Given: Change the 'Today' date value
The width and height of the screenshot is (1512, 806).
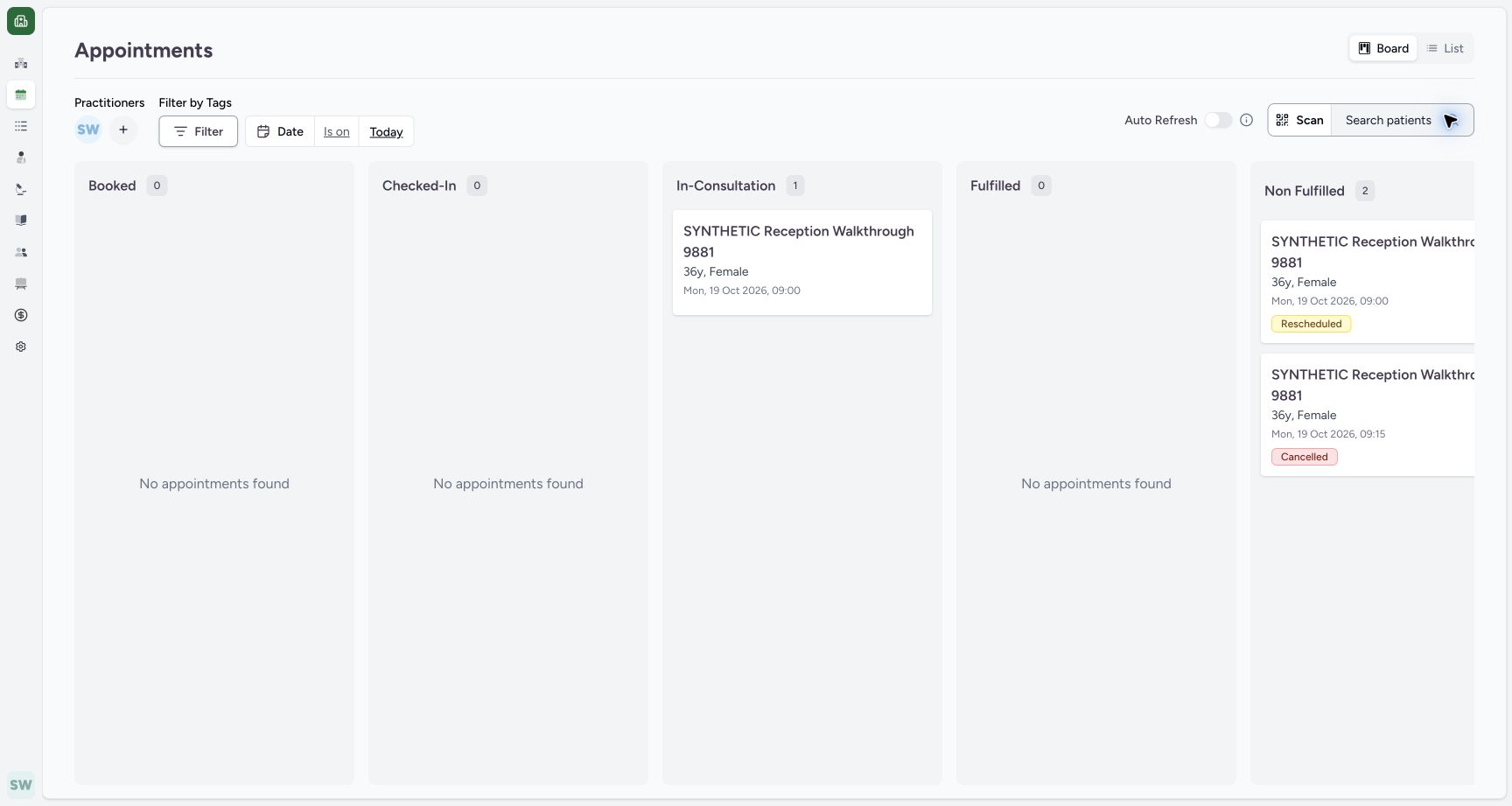Looking at the screenshot, I should (x=386, y=131).
